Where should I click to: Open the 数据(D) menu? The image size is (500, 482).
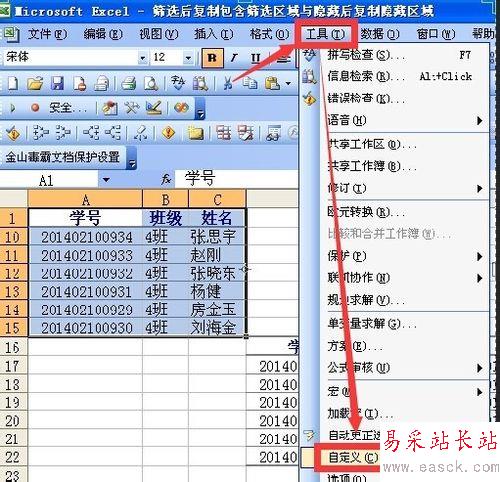pos(380,34)
